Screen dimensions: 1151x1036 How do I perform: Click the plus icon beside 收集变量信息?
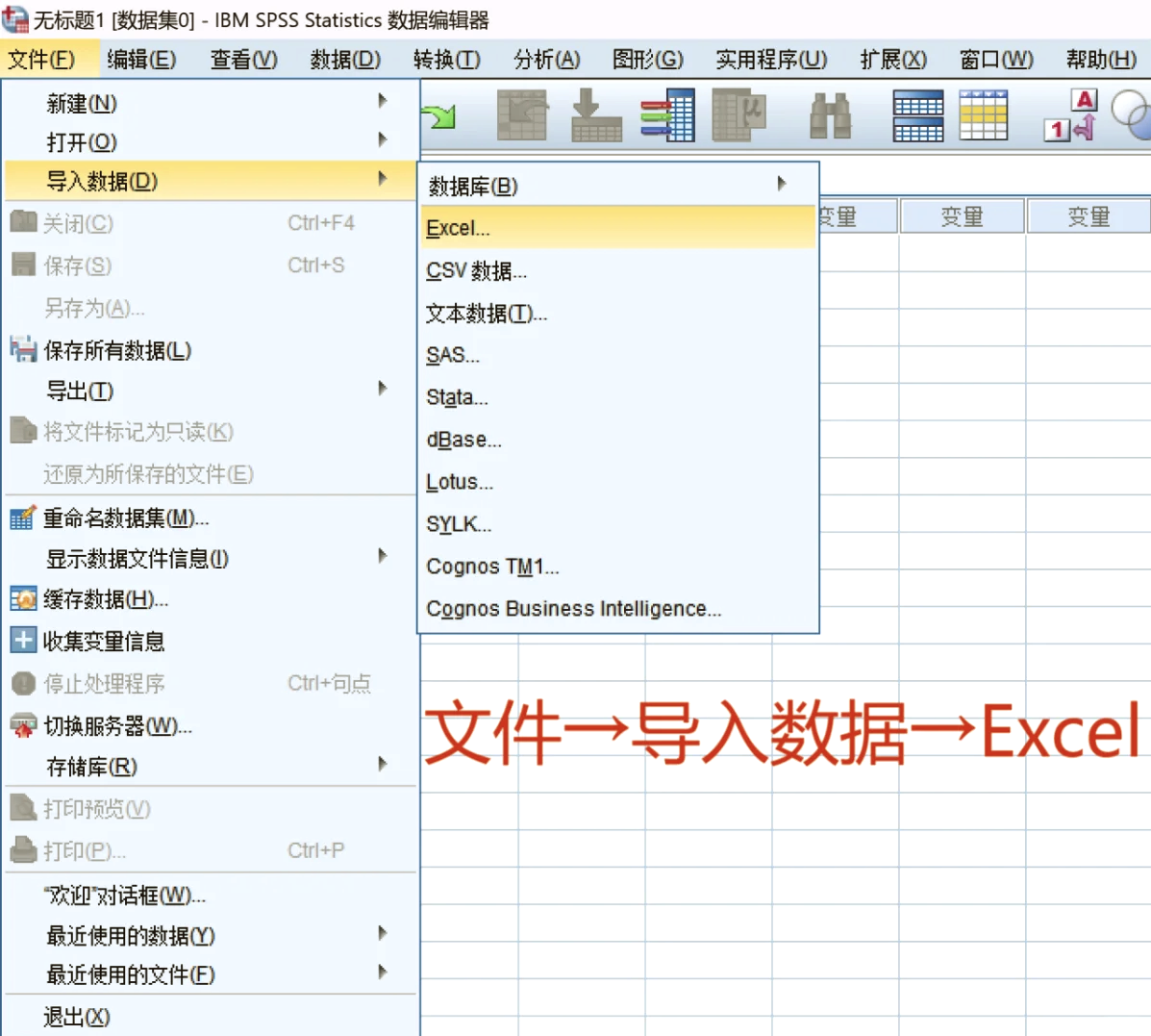click(23, 641)
